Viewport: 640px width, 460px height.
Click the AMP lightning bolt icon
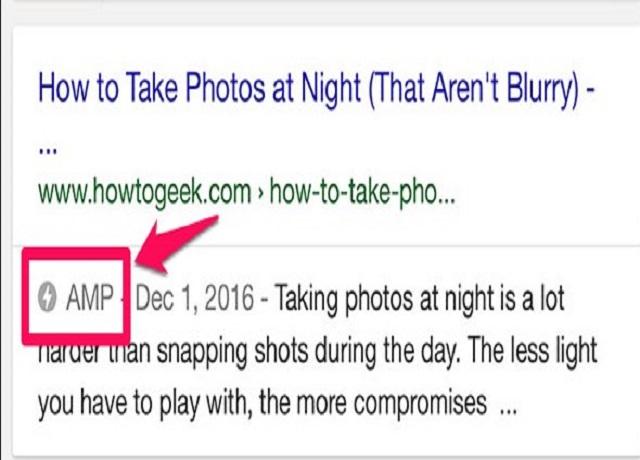point(47,297)
